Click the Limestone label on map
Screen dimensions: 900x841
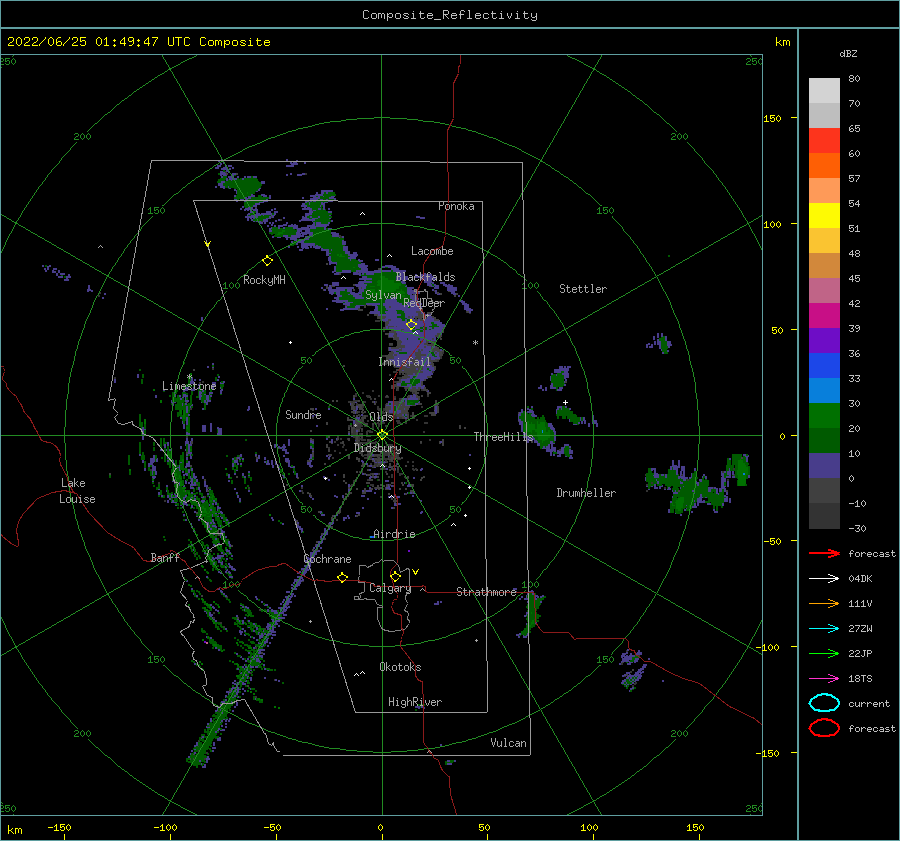click(x=189, y=386)
